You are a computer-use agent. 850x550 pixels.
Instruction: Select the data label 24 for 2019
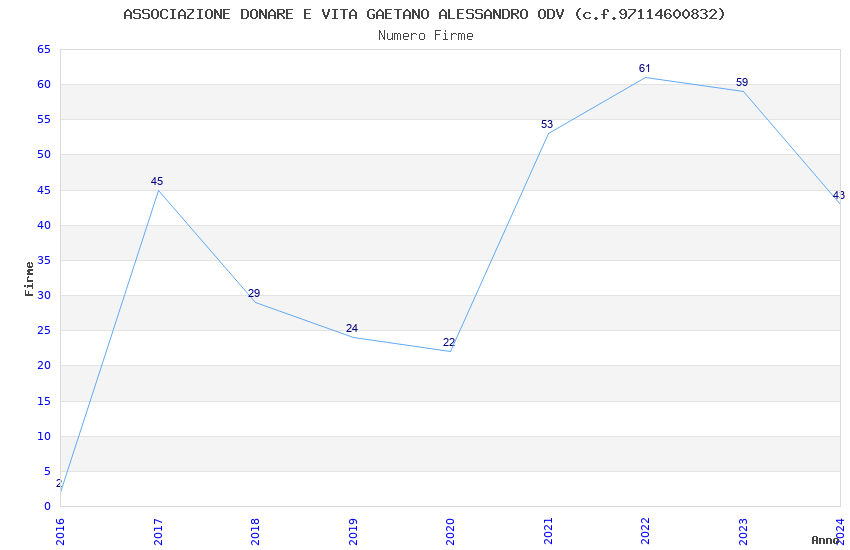click(352, 328)
